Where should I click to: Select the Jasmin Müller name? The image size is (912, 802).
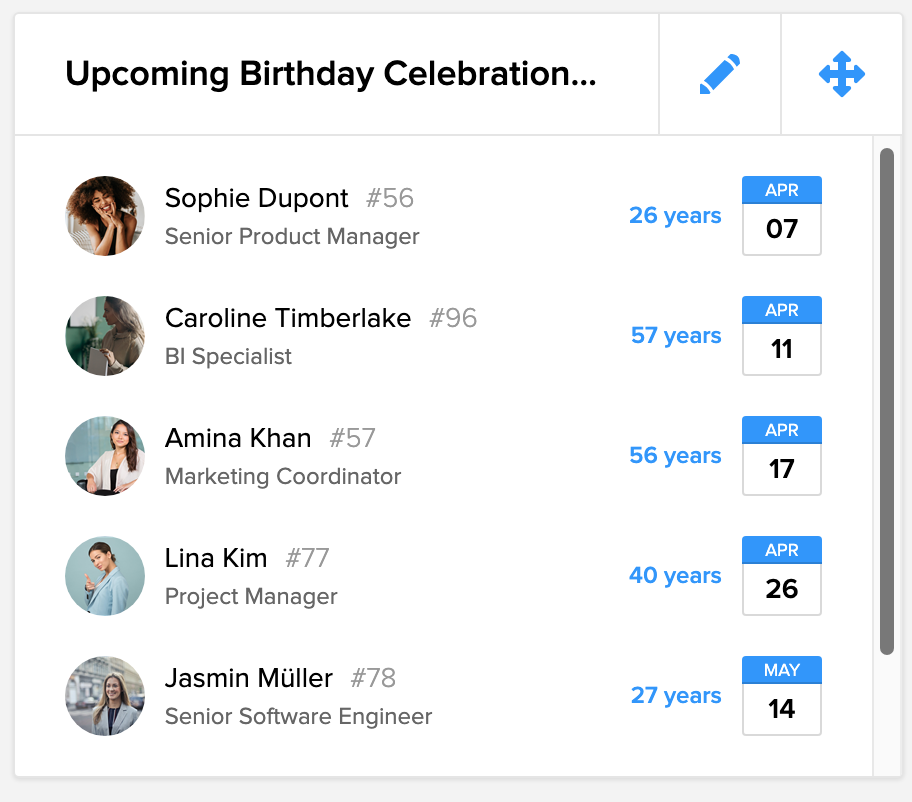point(249,678)
